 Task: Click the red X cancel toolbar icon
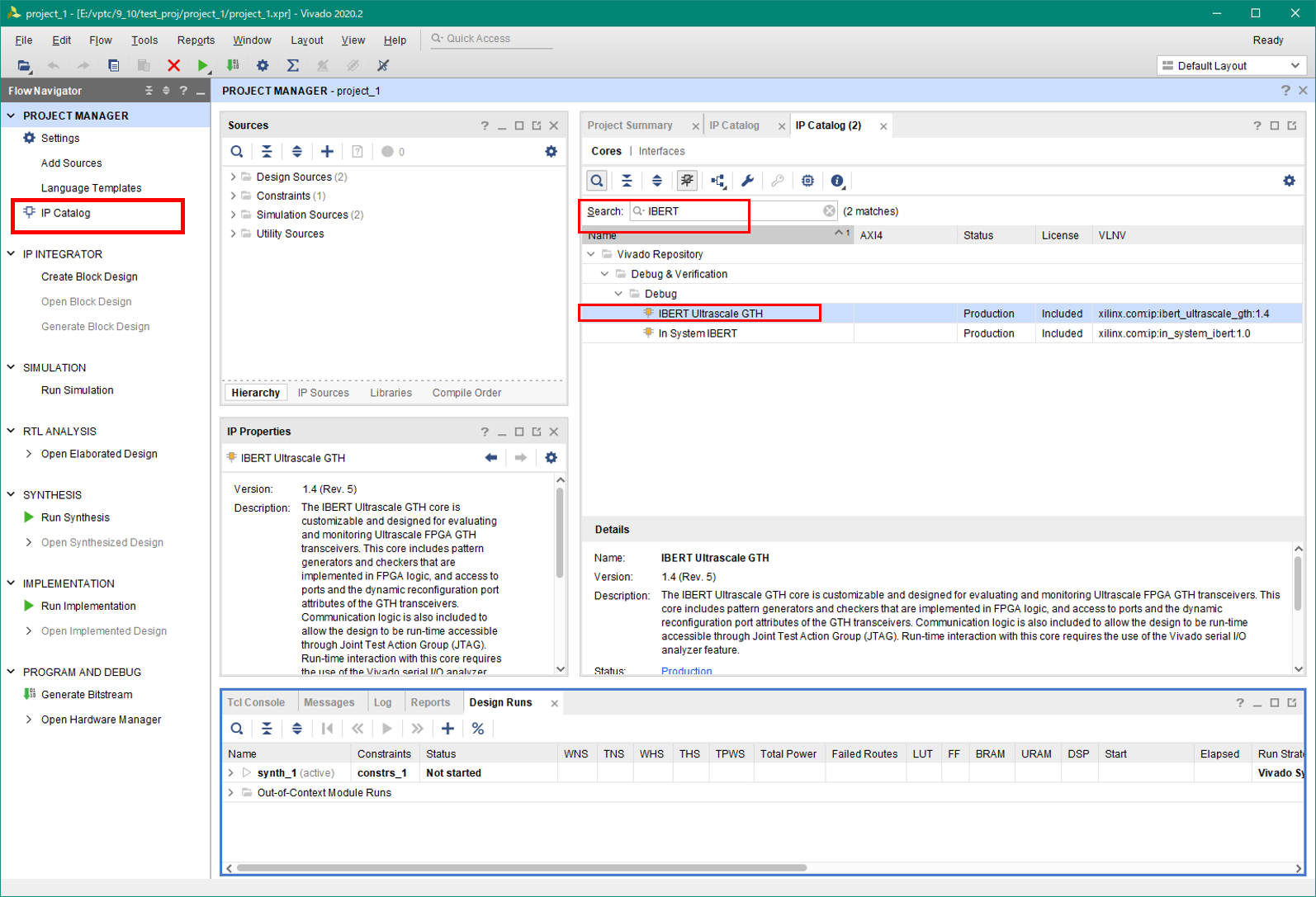pos(173,65)
